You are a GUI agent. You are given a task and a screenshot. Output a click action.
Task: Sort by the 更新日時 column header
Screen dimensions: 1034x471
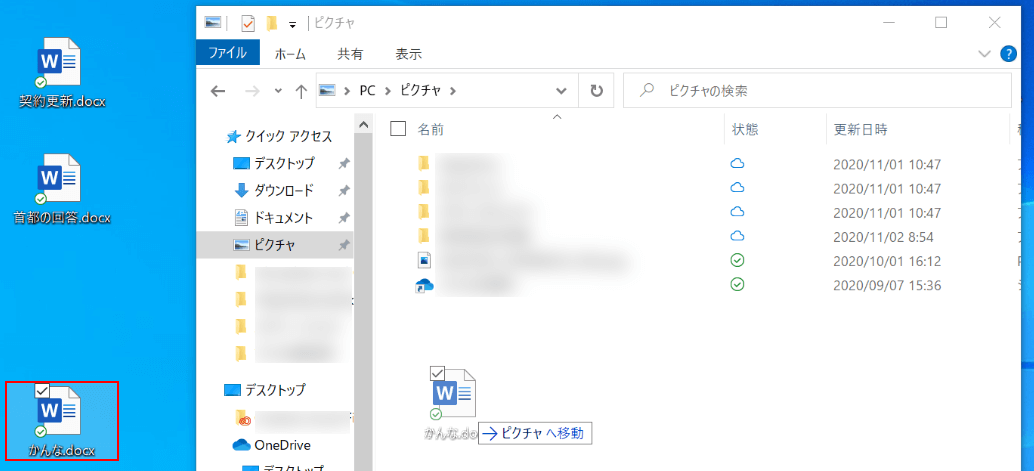point(861,129)
